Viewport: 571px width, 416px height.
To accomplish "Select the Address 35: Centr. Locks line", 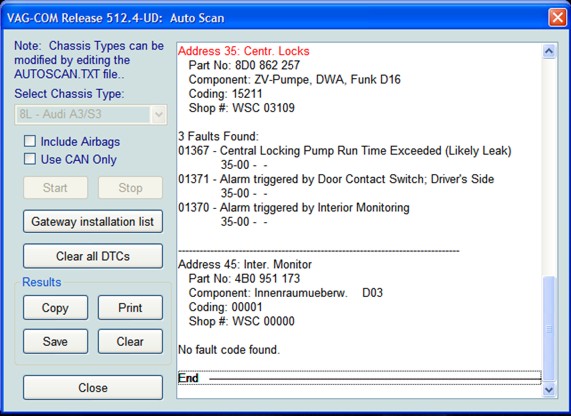I will coord(244,51).
